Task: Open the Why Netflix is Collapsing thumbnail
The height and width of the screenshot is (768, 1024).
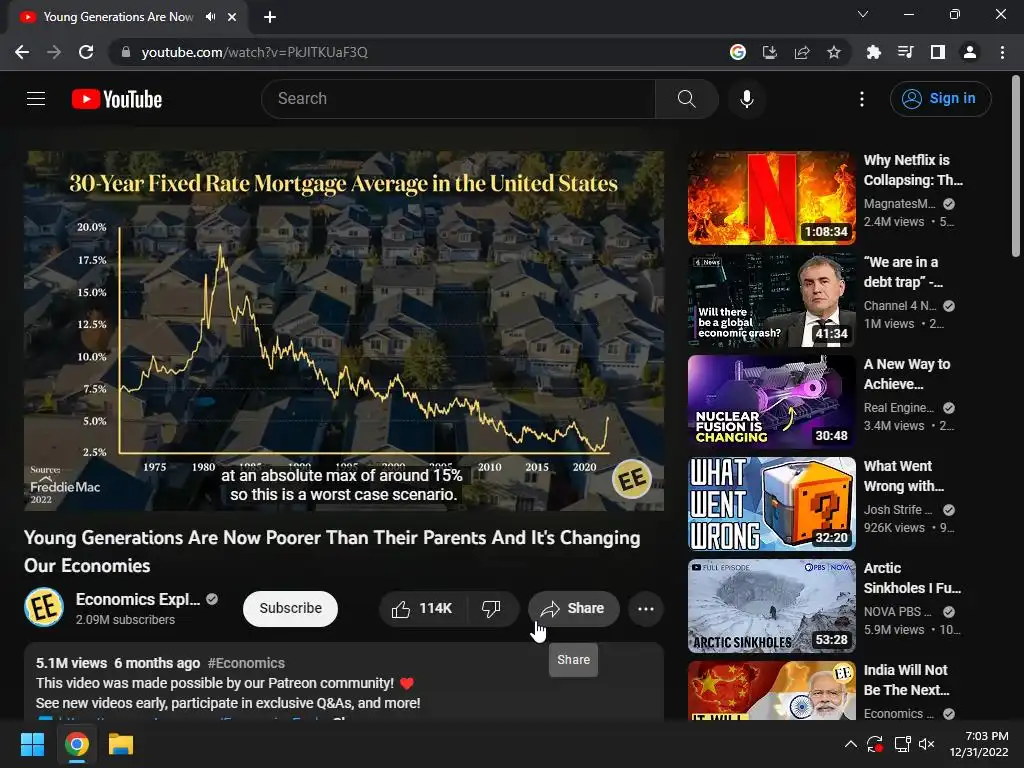Action: pyautogui.click(x=771, y=198)
